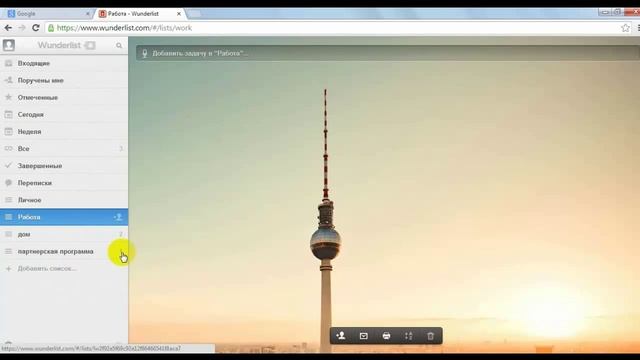Click the green padlock security icon
Image resolution: width=640 pixels, height=360 pixels.
[x=51, y=28]
